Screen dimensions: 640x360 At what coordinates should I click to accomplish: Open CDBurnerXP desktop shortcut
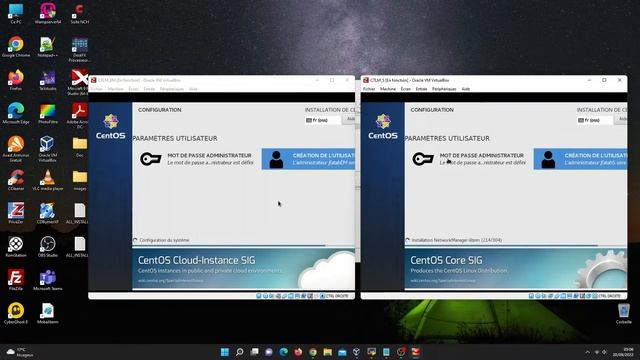pyautogui.click(x=48, y=213)
